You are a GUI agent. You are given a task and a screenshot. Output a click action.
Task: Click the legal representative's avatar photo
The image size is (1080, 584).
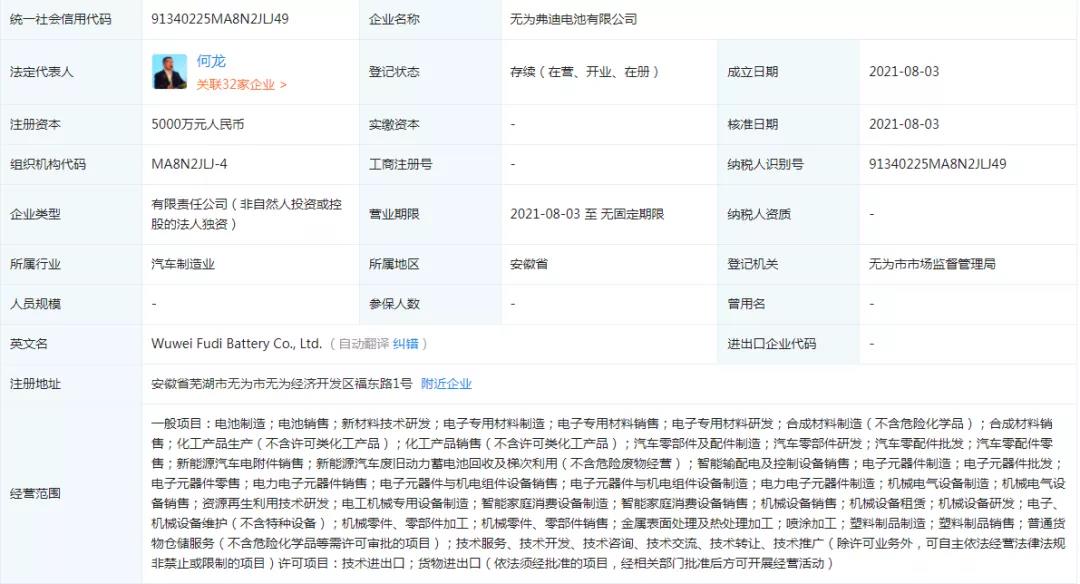[x=169, y=72]
